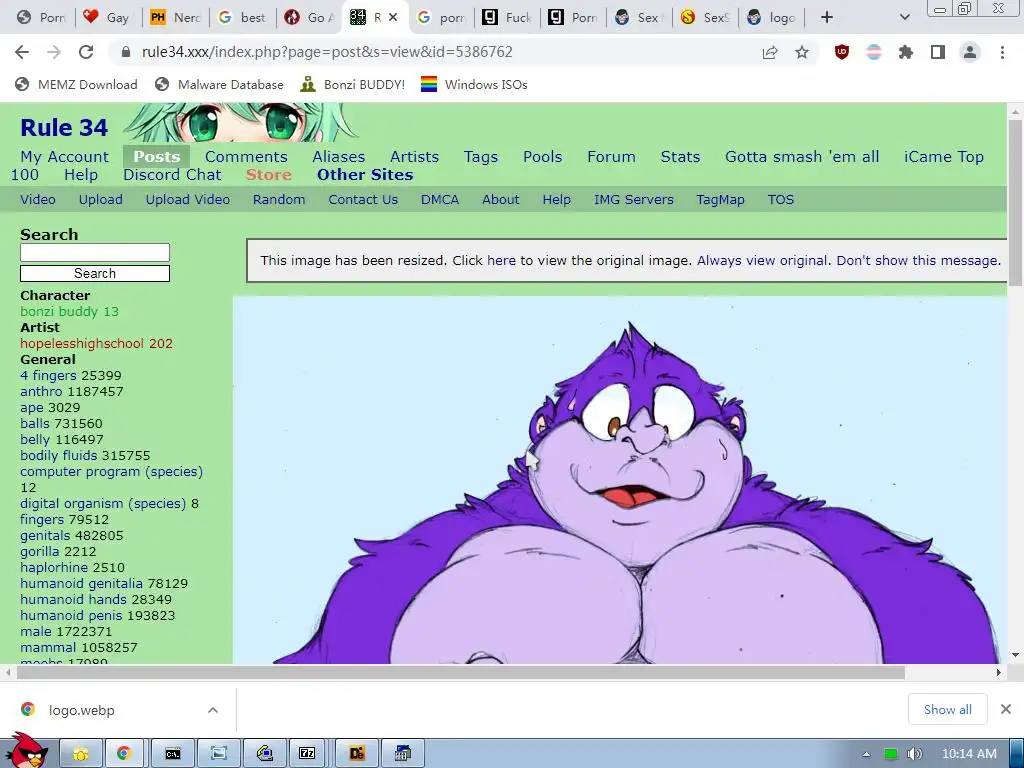This screenshot has width=1024, height=768.
Task: Switch to the Google 'best' tab
Action: (243, 18)
